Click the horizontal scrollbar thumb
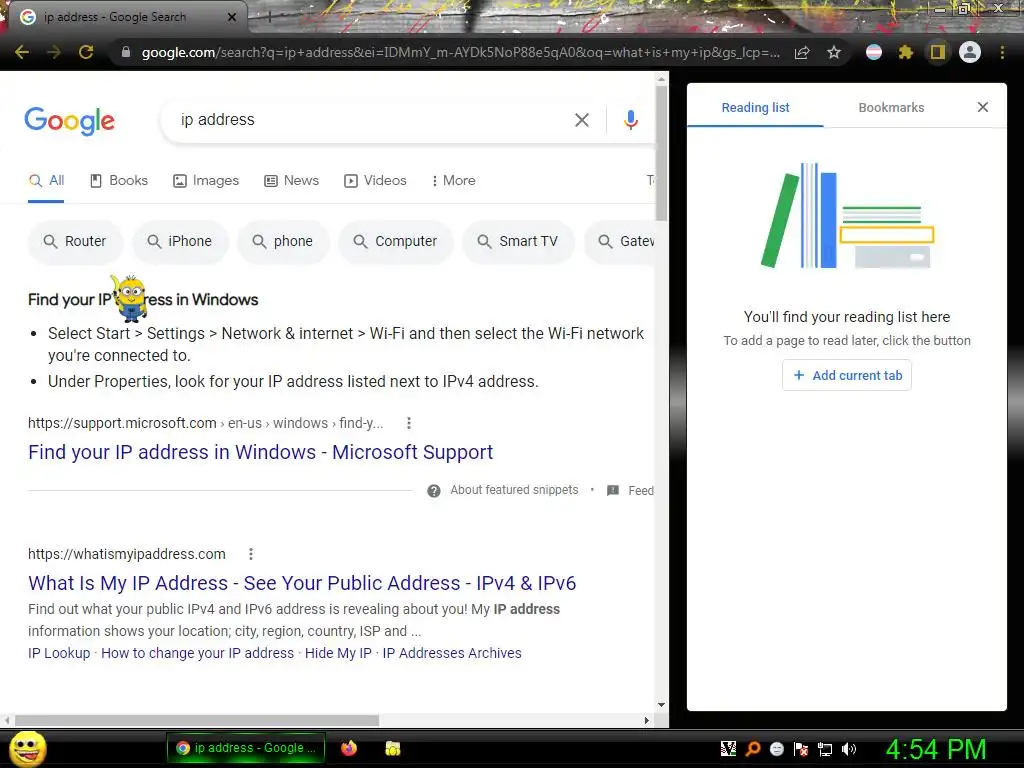 (x=197, y=720)
